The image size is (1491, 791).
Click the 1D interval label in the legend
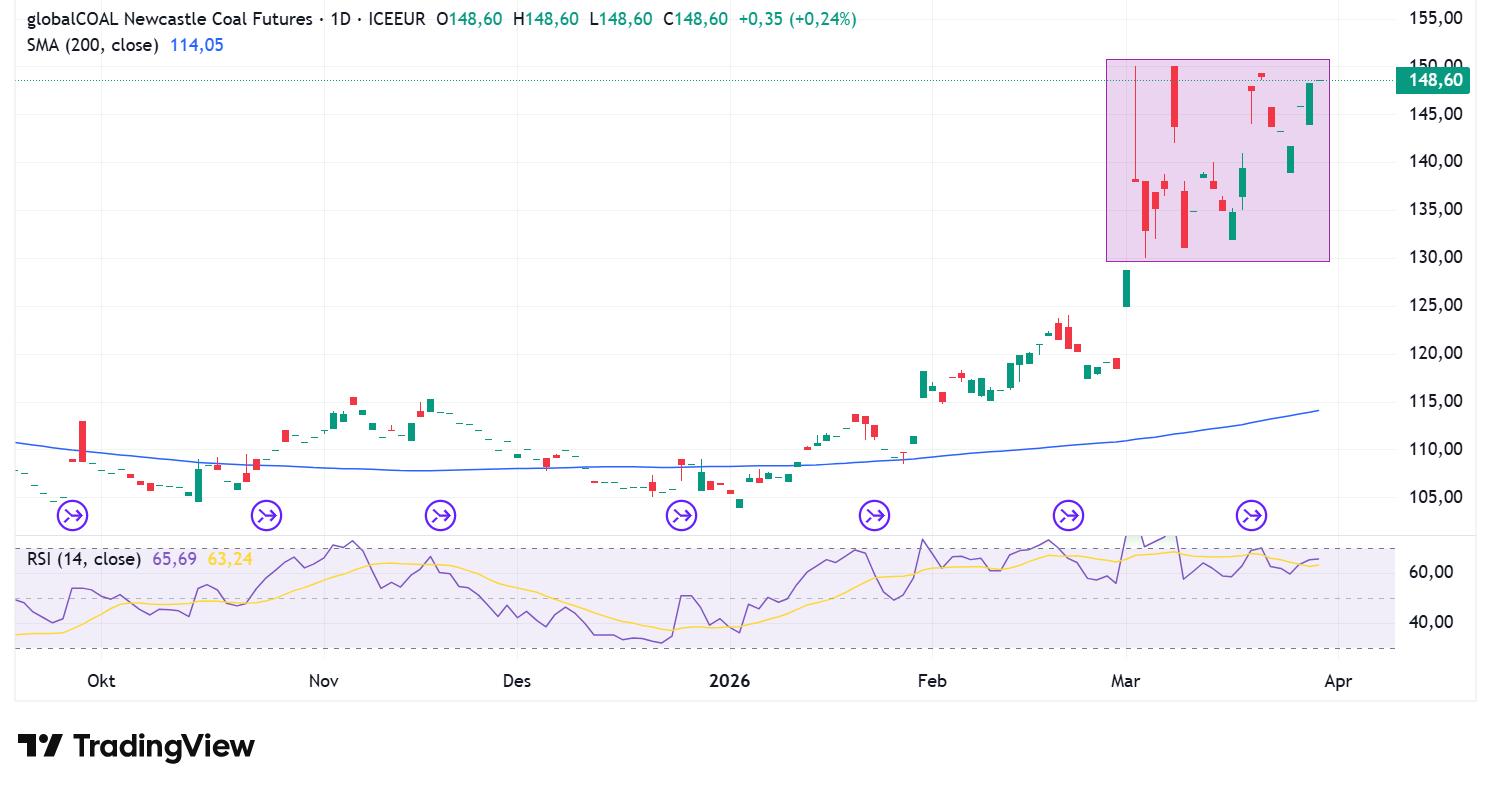tap(342, 19)
